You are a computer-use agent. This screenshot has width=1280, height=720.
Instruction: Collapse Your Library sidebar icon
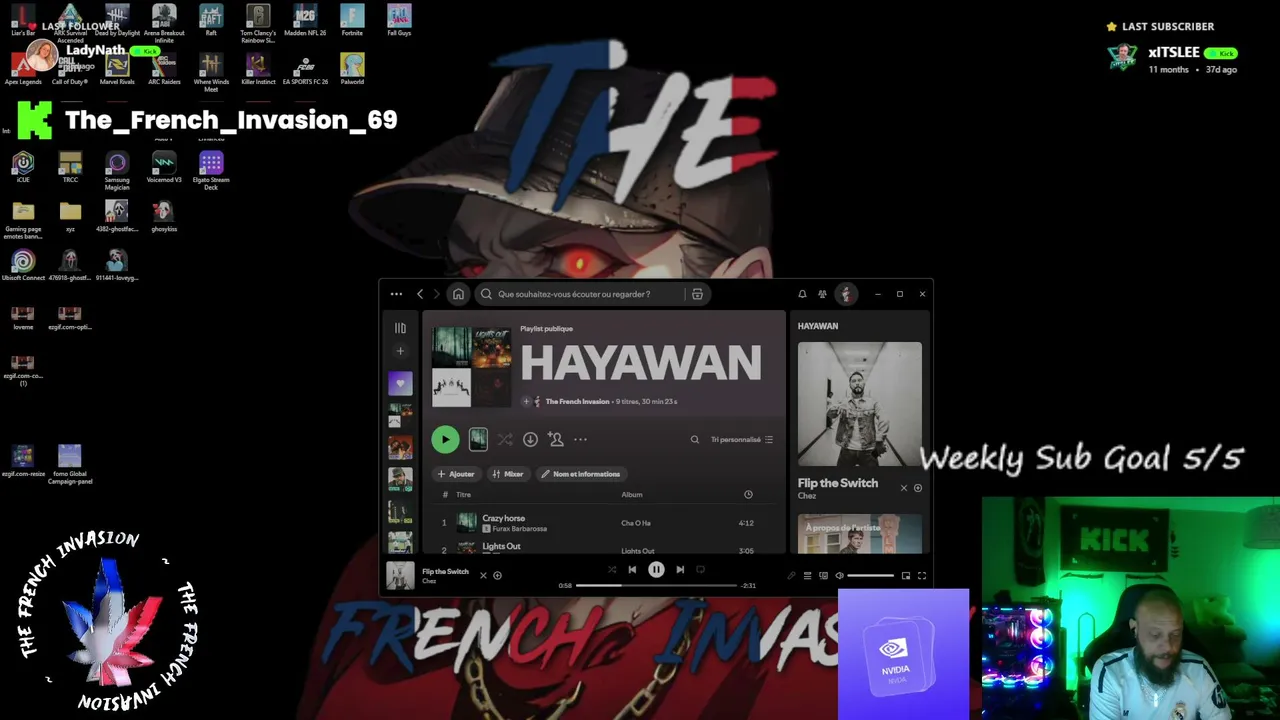400,328
